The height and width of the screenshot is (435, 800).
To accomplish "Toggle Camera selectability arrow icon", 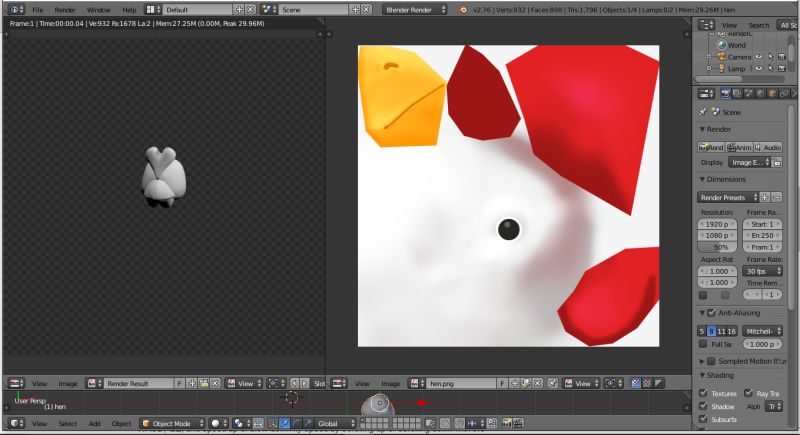I will [770, 57].
